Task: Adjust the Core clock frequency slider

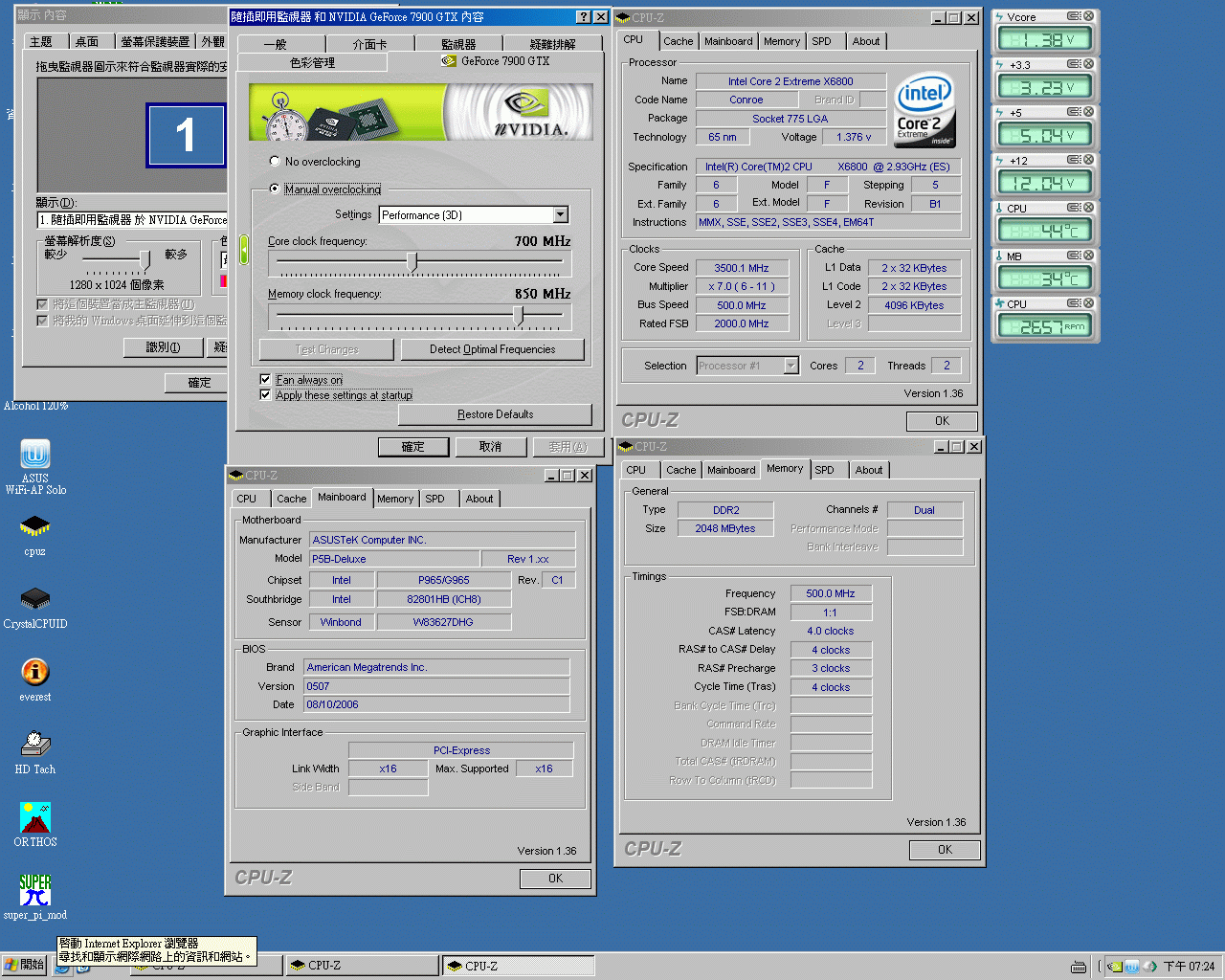Action: [412, 261]
